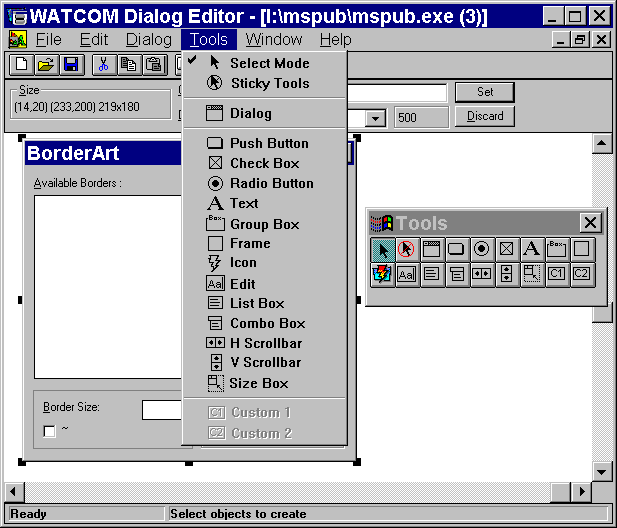Select the Icon tool in Tools palette
The height and width of the screenshot is (528, 617).
click(382, 274)
